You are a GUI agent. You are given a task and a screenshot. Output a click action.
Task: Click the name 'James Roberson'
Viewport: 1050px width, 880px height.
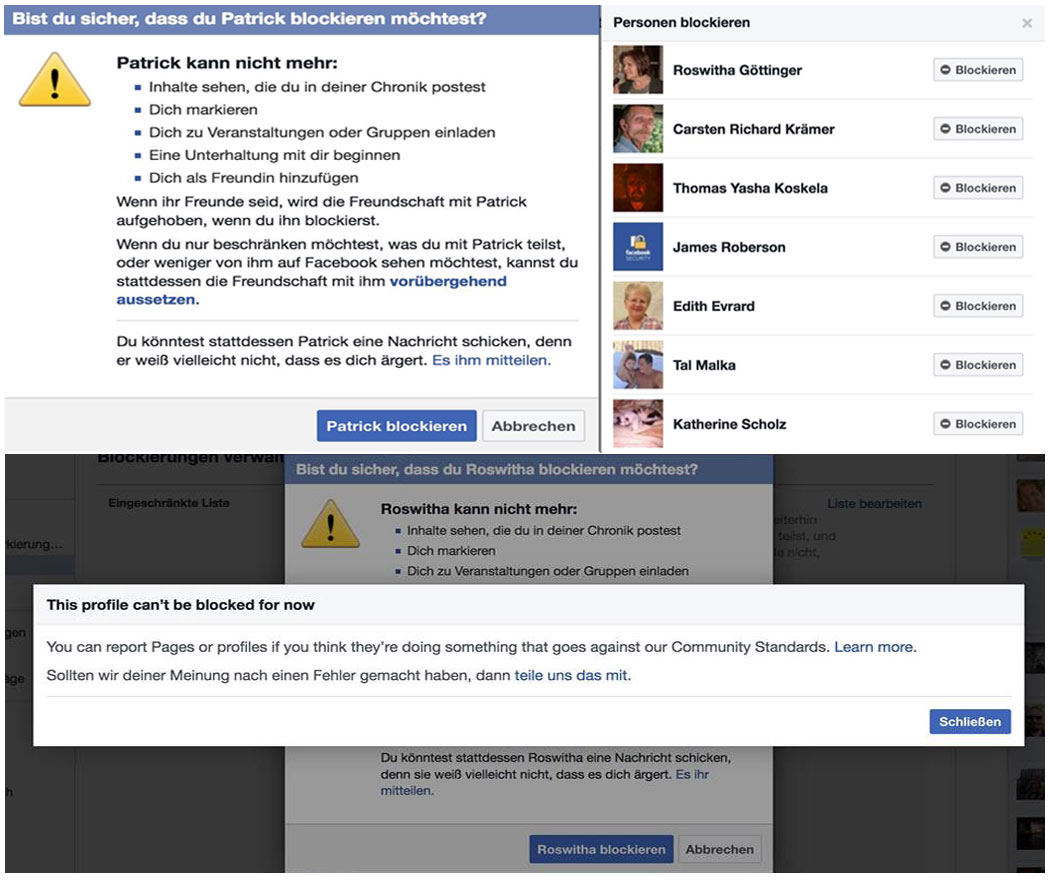tap(729, 247)
